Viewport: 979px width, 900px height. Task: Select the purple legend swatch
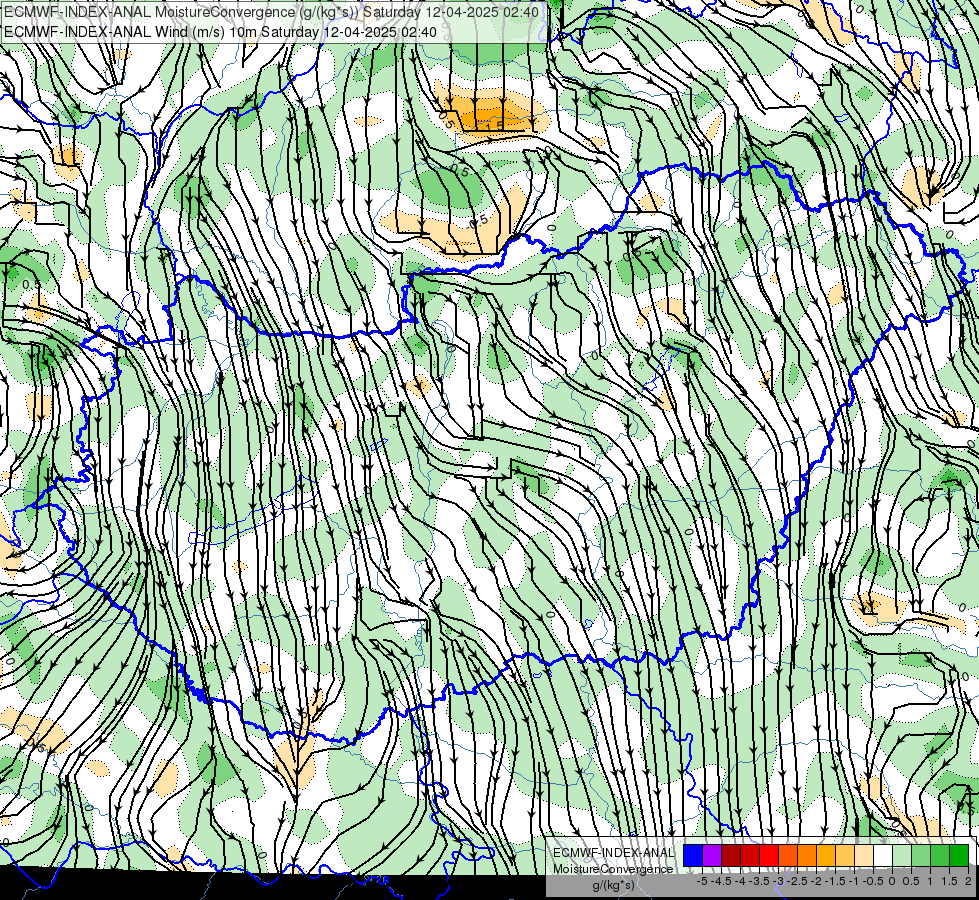(712, 856)
